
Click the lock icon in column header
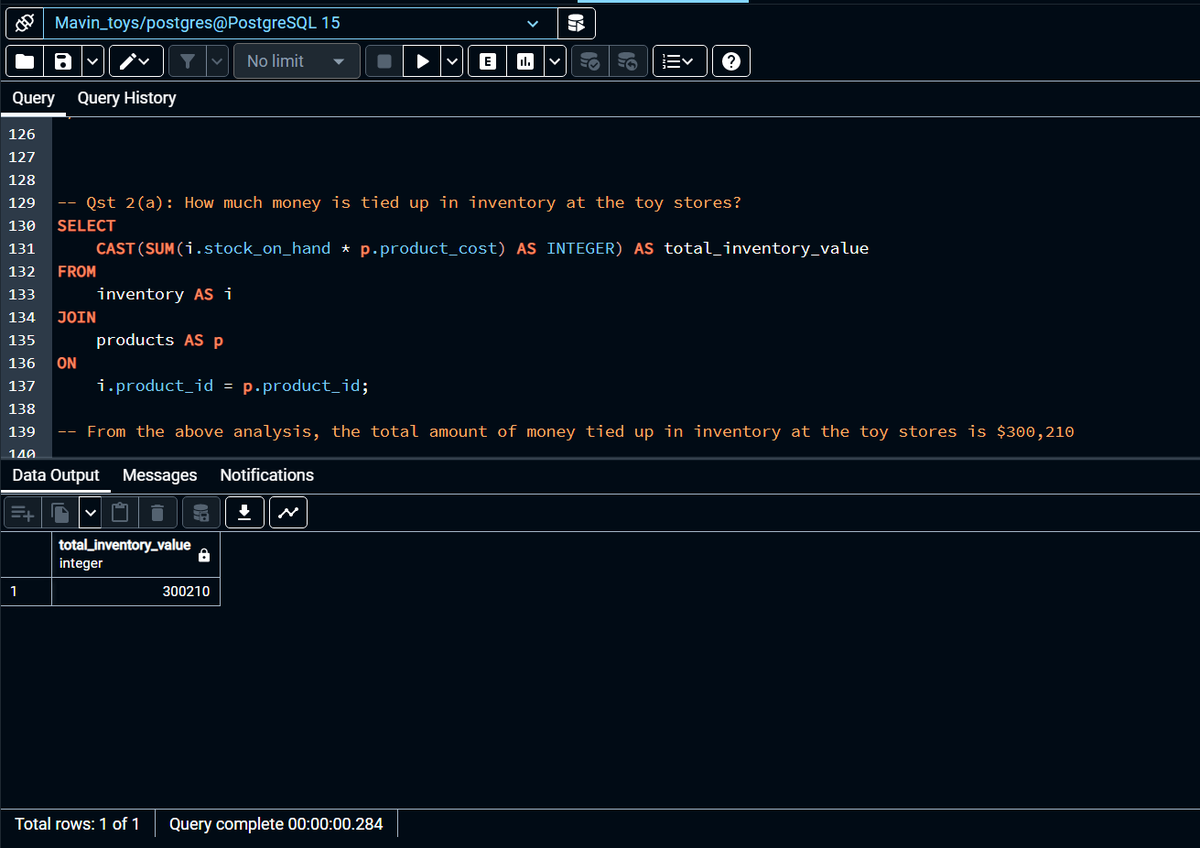pos(204,556)
